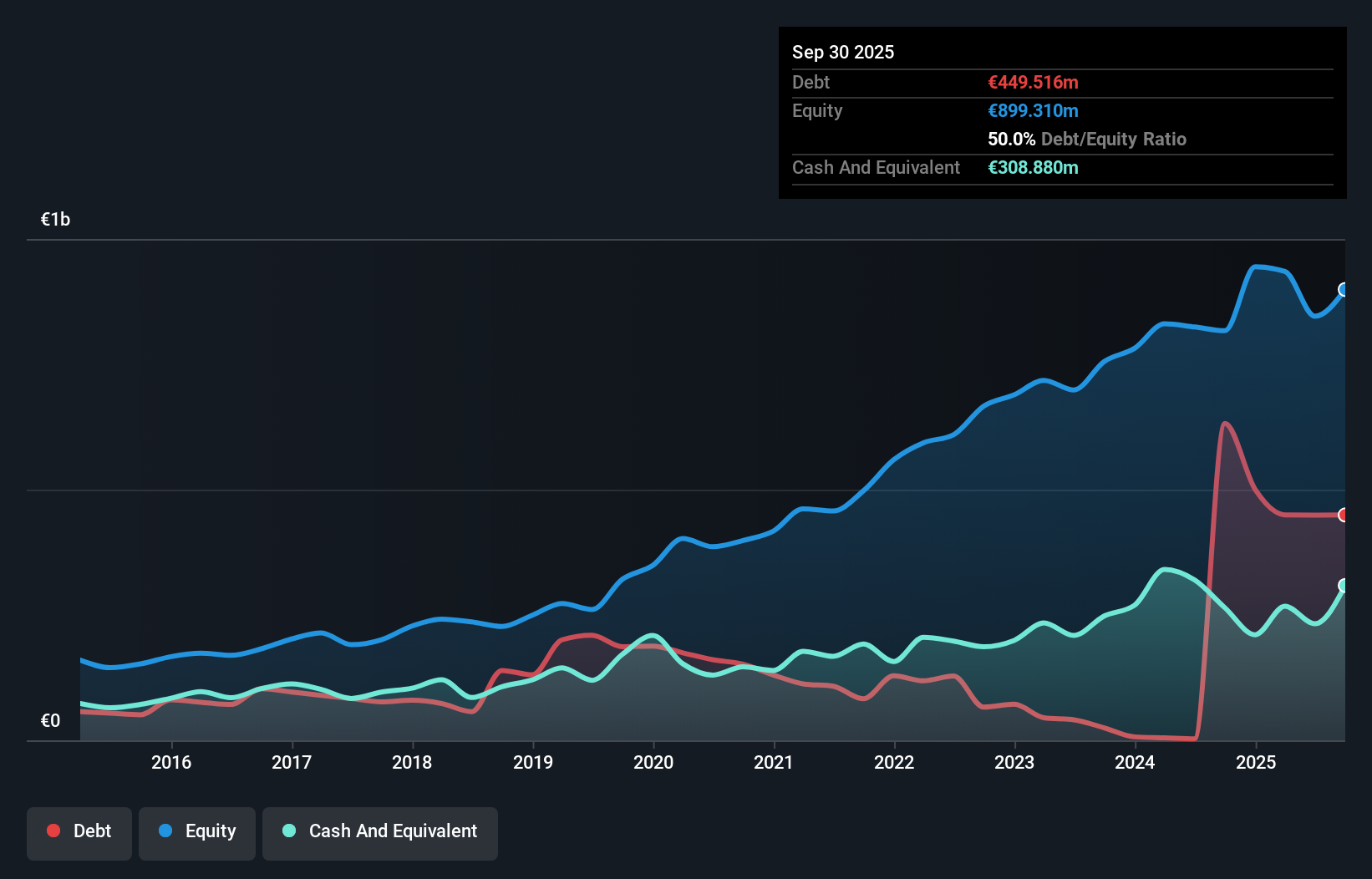1372x879 pixels.
Task: Click the 2020 x-axis label
Action: point(653,762)
